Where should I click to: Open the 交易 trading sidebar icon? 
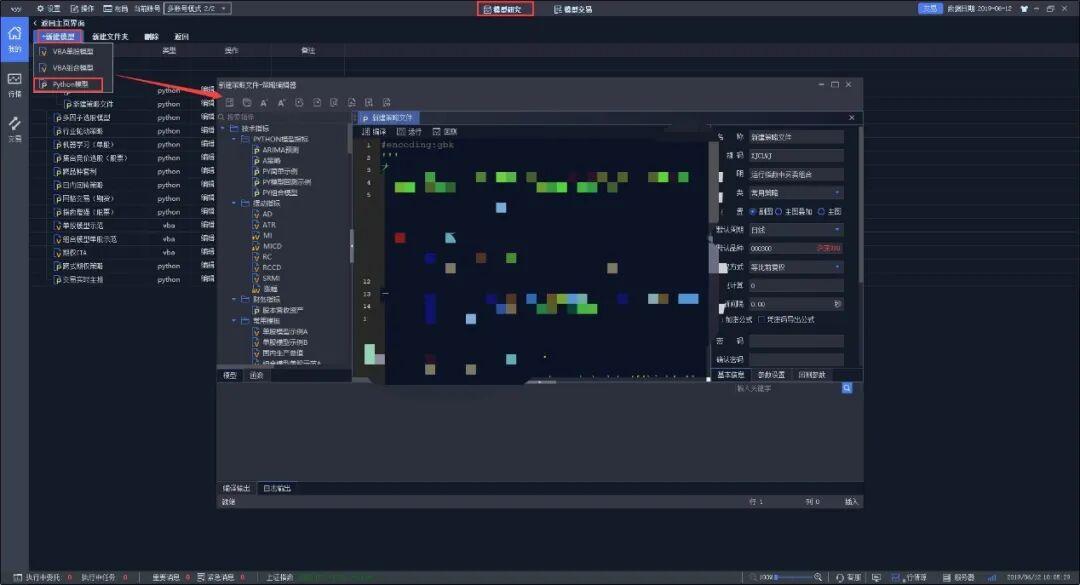pyautogui.click(x=14, y=124)
